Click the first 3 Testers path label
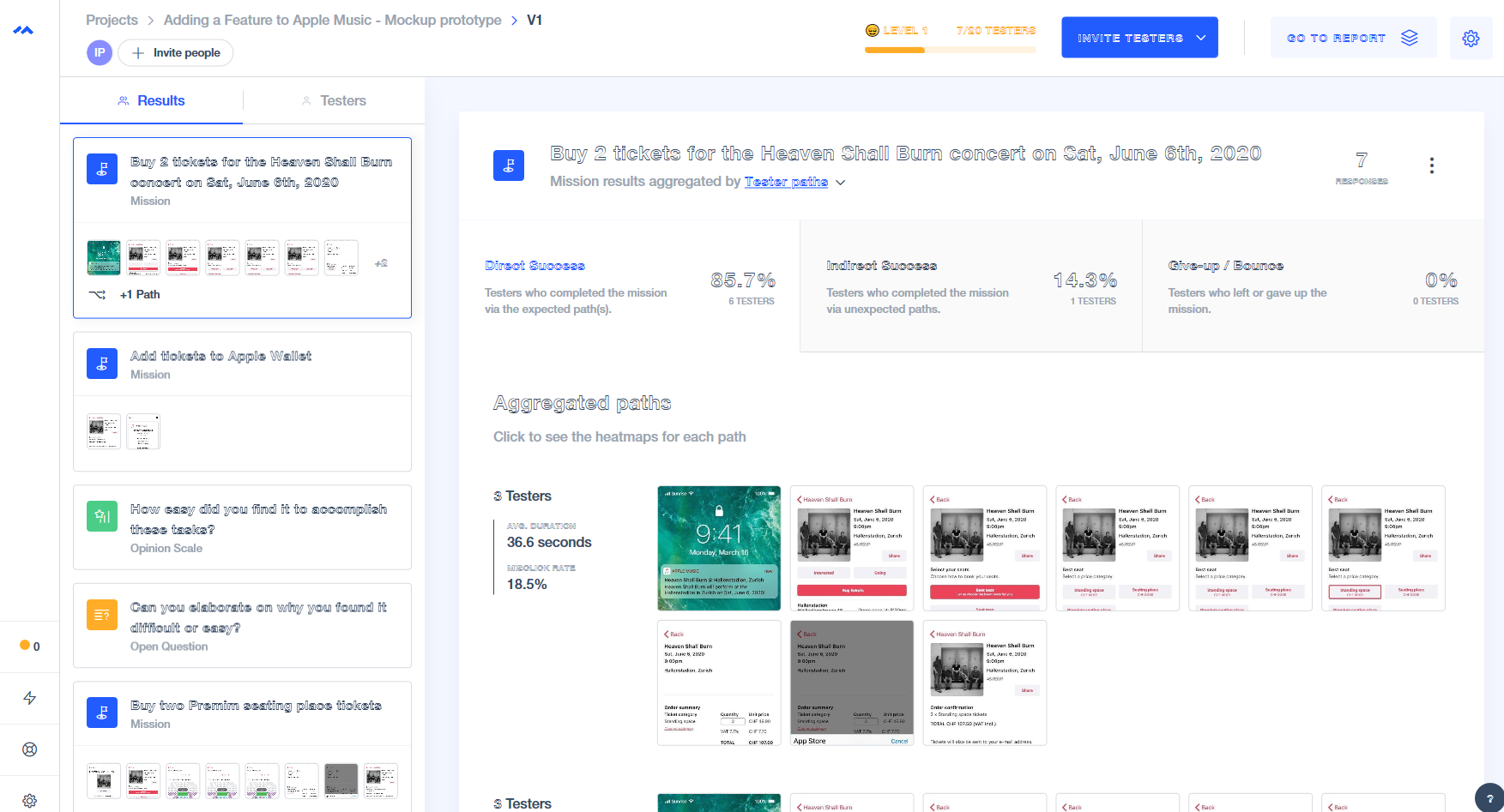The image size is (1504, 812). click(522, 496)
